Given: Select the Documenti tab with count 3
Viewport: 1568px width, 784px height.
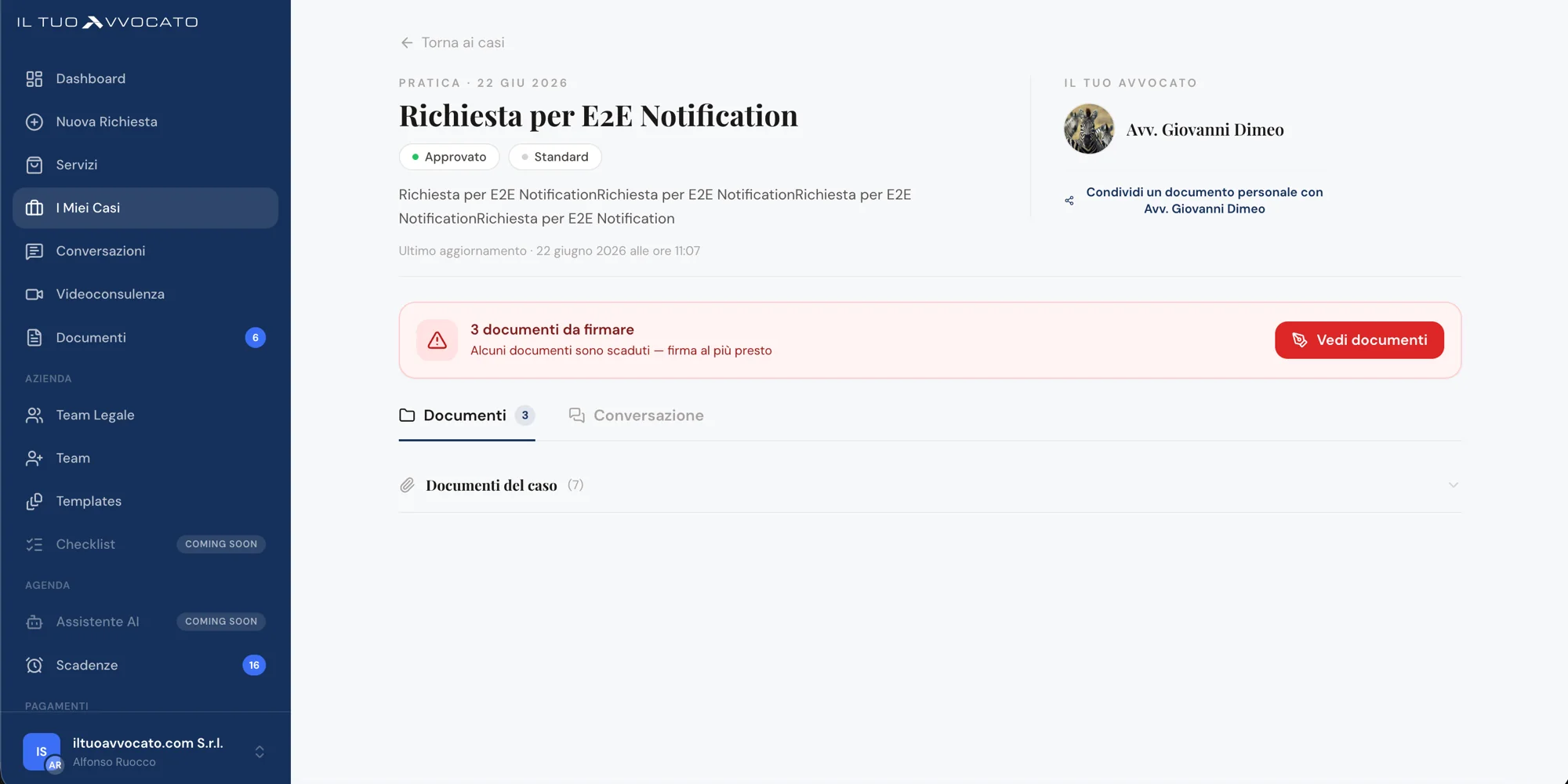Looking at the screenshot, I should (466, 416).
